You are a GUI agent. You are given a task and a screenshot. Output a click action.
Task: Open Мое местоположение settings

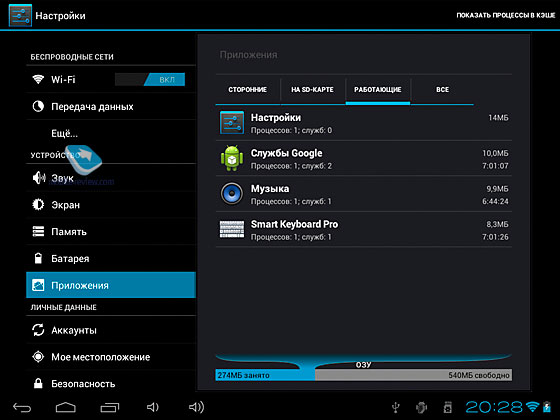click(x=111, y=356)
